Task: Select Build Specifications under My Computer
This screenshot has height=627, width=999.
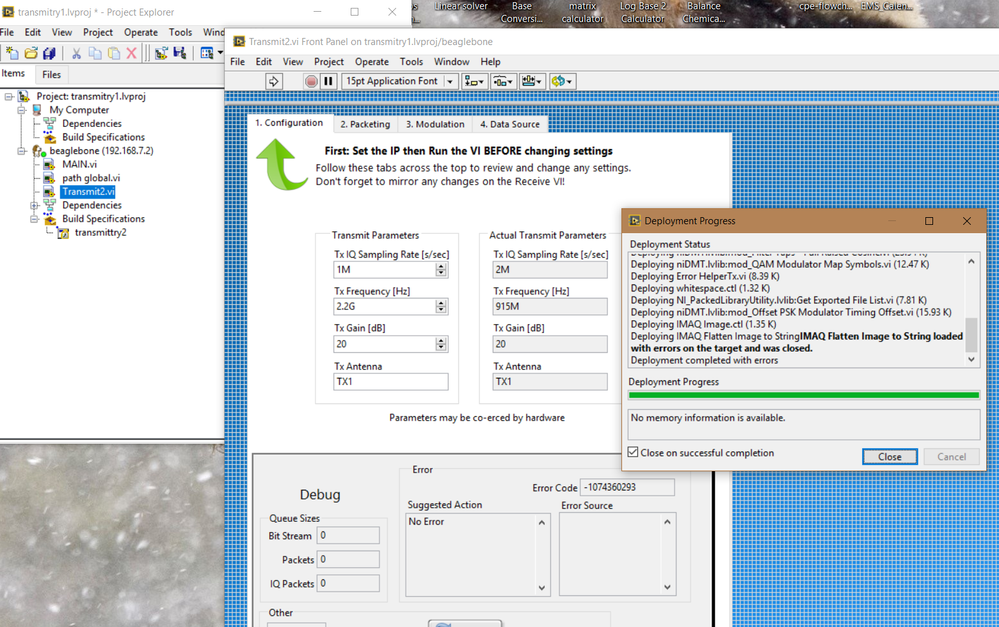Action: pos(103,137)
